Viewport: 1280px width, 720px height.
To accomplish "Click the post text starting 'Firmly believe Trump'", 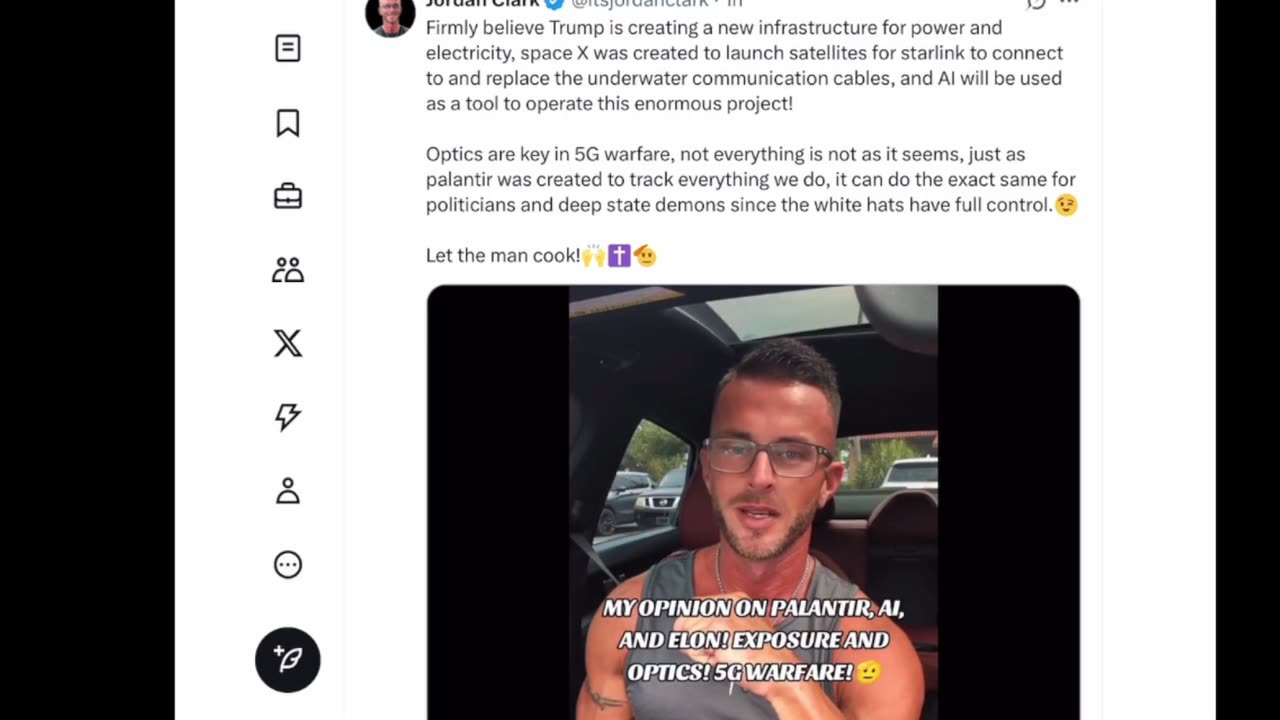I will tap(745, 65).
